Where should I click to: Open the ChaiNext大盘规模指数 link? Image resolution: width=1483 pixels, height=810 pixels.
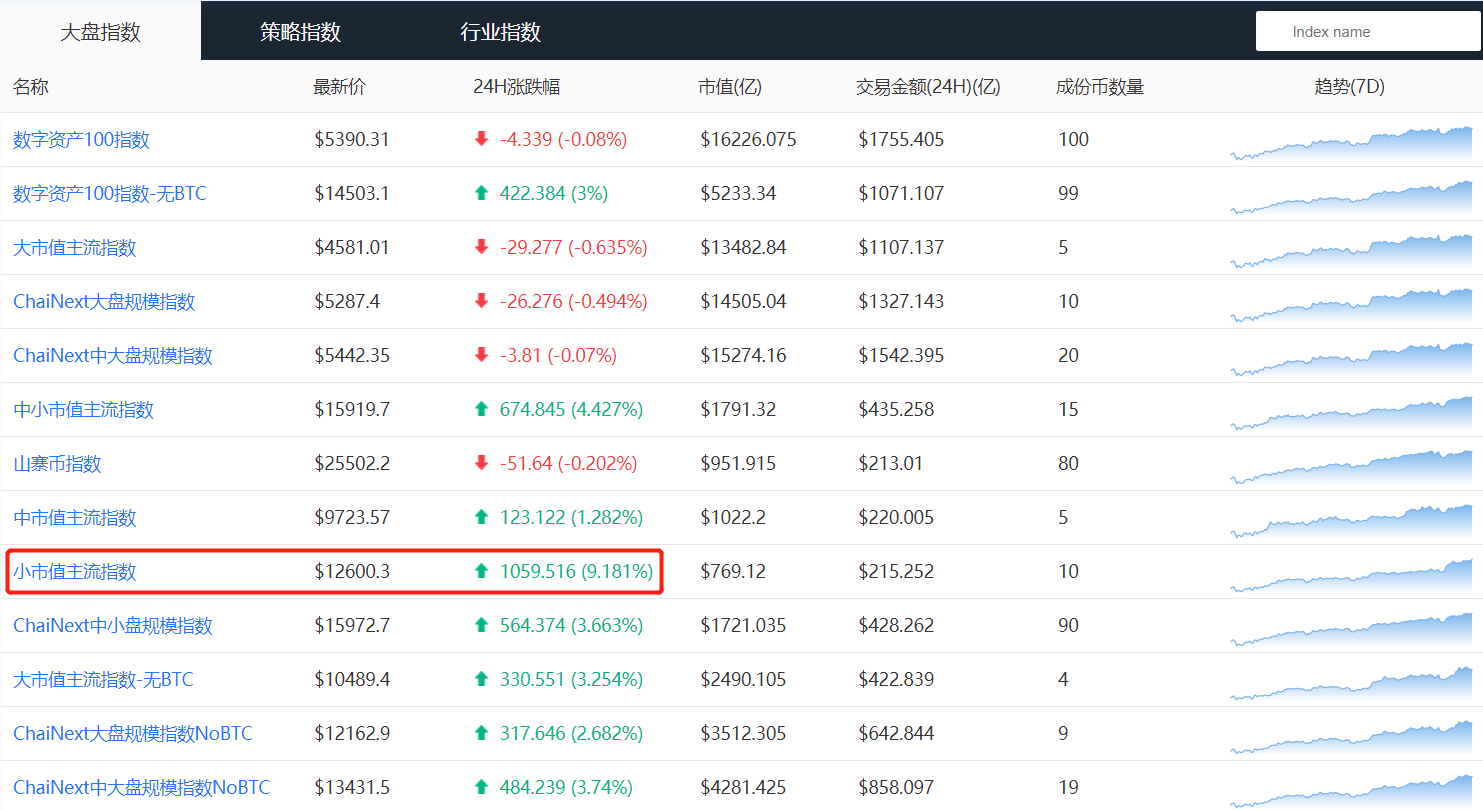(104, 302)
